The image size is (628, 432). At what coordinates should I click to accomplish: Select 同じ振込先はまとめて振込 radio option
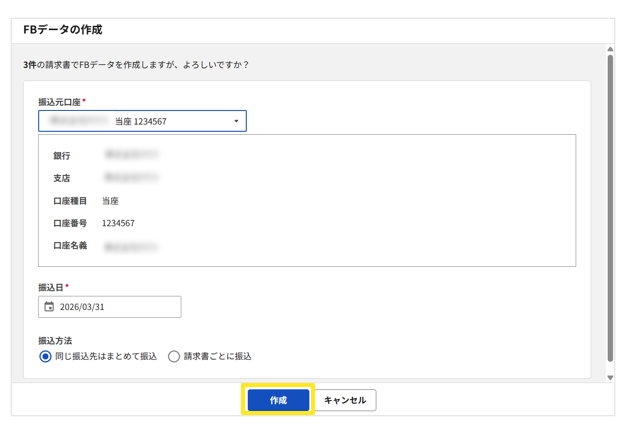click(x=46, y=356)
